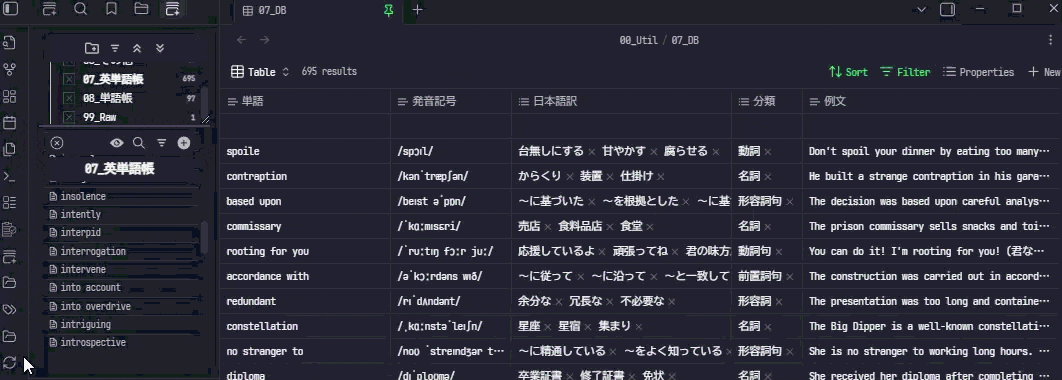
Task: Open the interrogation note
Action: (93, 251)
